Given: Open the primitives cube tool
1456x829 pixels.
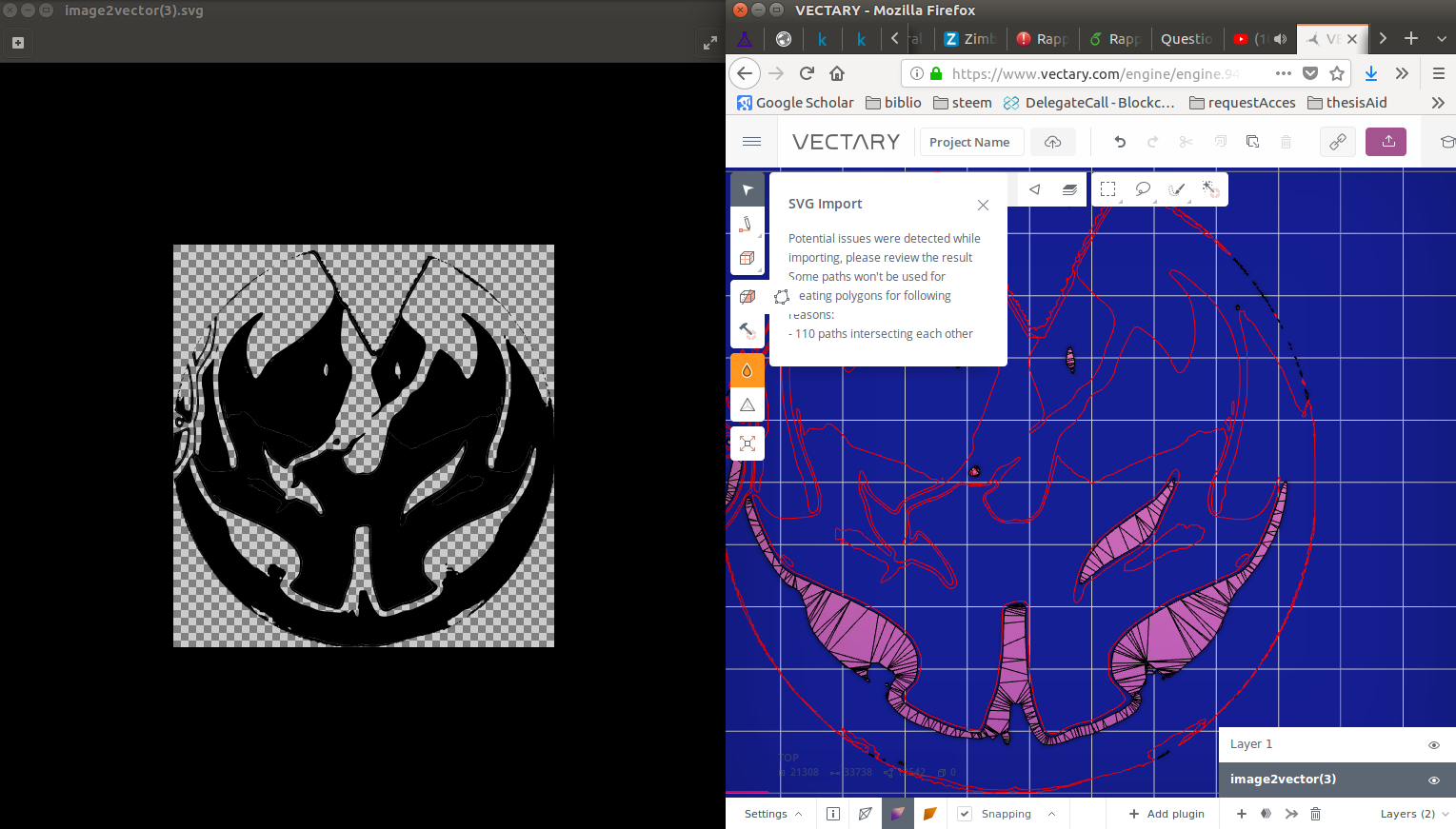Looking at the screenshot, I should click(x=748, y=258).
